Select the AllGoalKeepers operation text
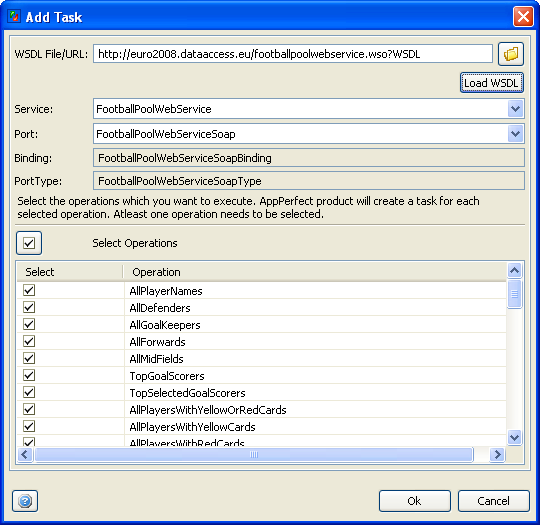Screen dimensions: 540x525 click(165, 325)
